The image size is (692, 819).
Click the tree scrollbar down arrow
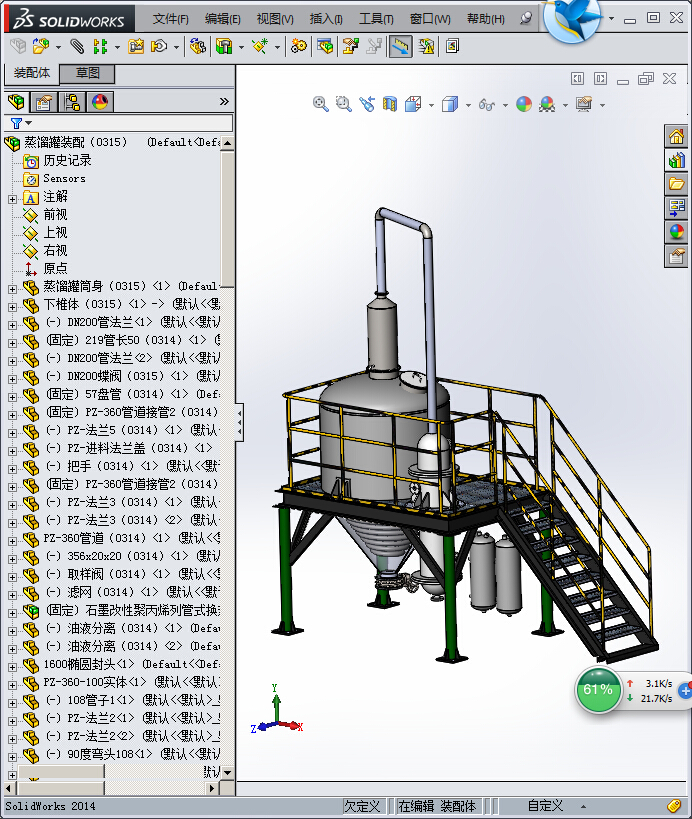228,771
